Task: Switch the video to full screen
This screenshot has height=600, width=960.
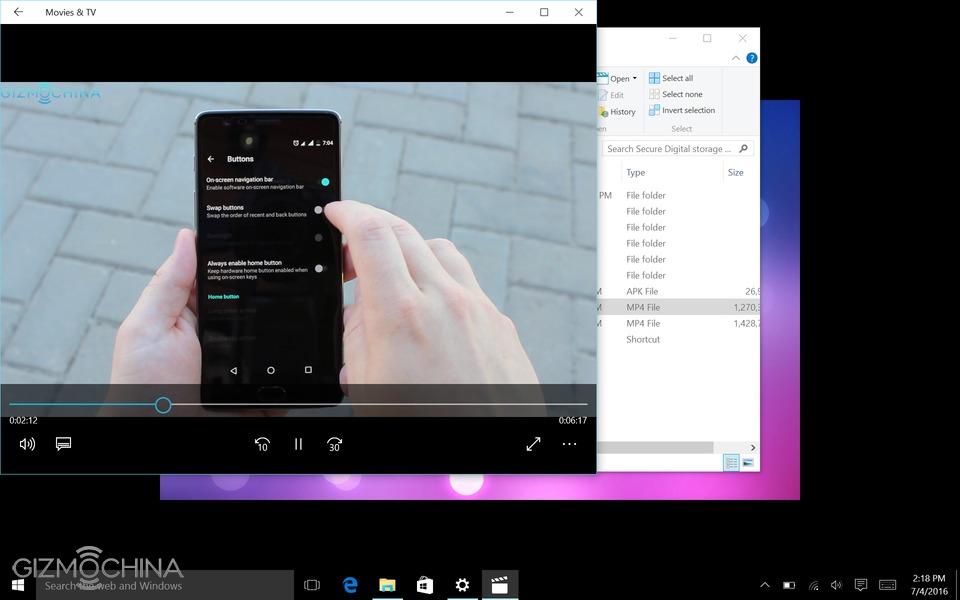Action: tap(533, 444)
